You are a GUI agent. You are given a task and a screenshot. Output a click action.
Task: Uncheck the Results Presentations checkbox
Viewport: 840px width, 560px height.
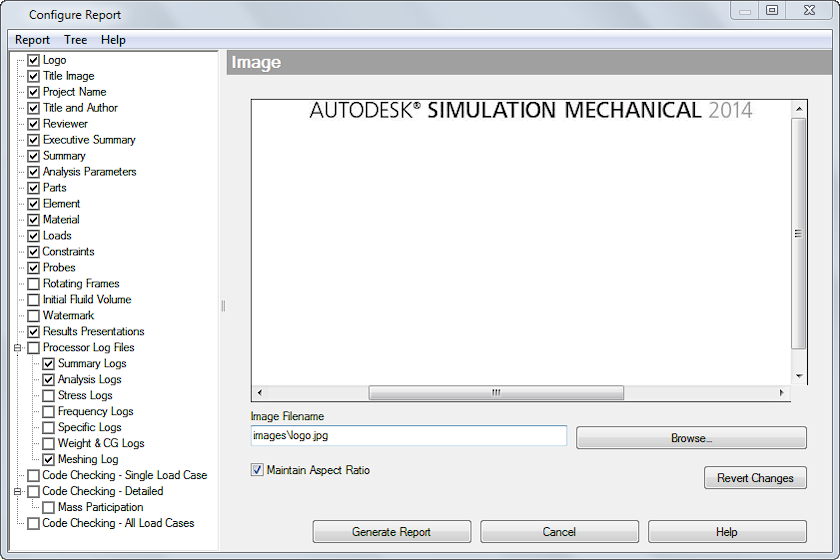click(33, 332)
